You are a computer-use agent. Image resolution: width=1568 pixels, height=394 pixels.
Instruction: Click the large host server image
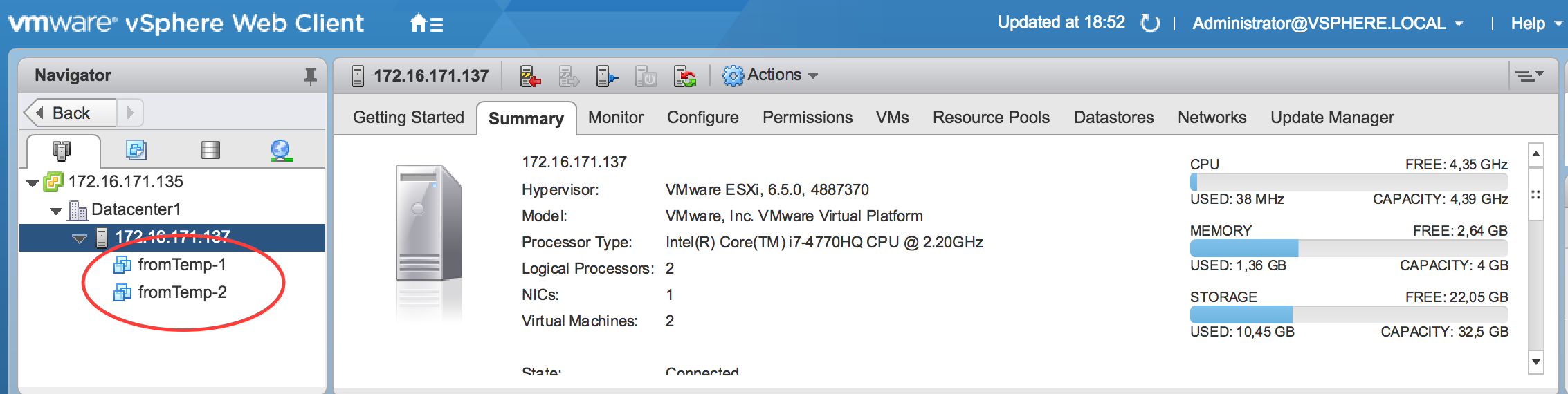tap(429, 223)
